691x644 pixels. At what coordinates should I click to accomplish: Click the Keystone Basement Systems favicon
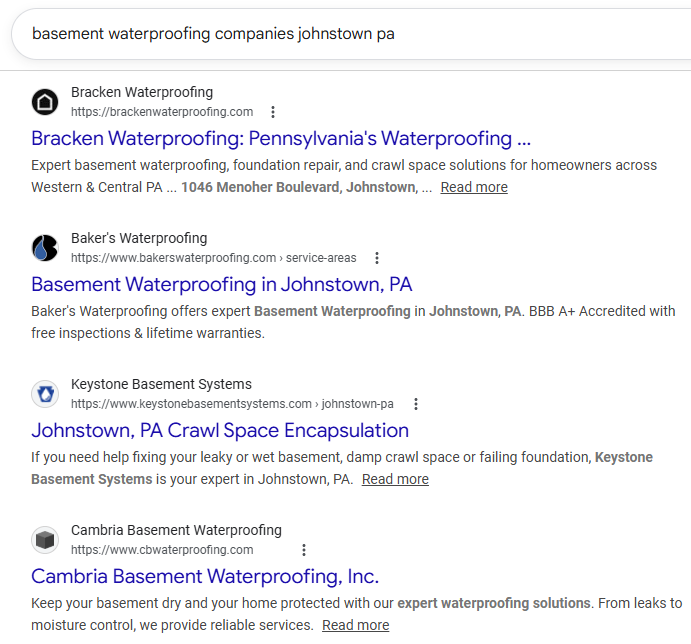click(45, 394)
